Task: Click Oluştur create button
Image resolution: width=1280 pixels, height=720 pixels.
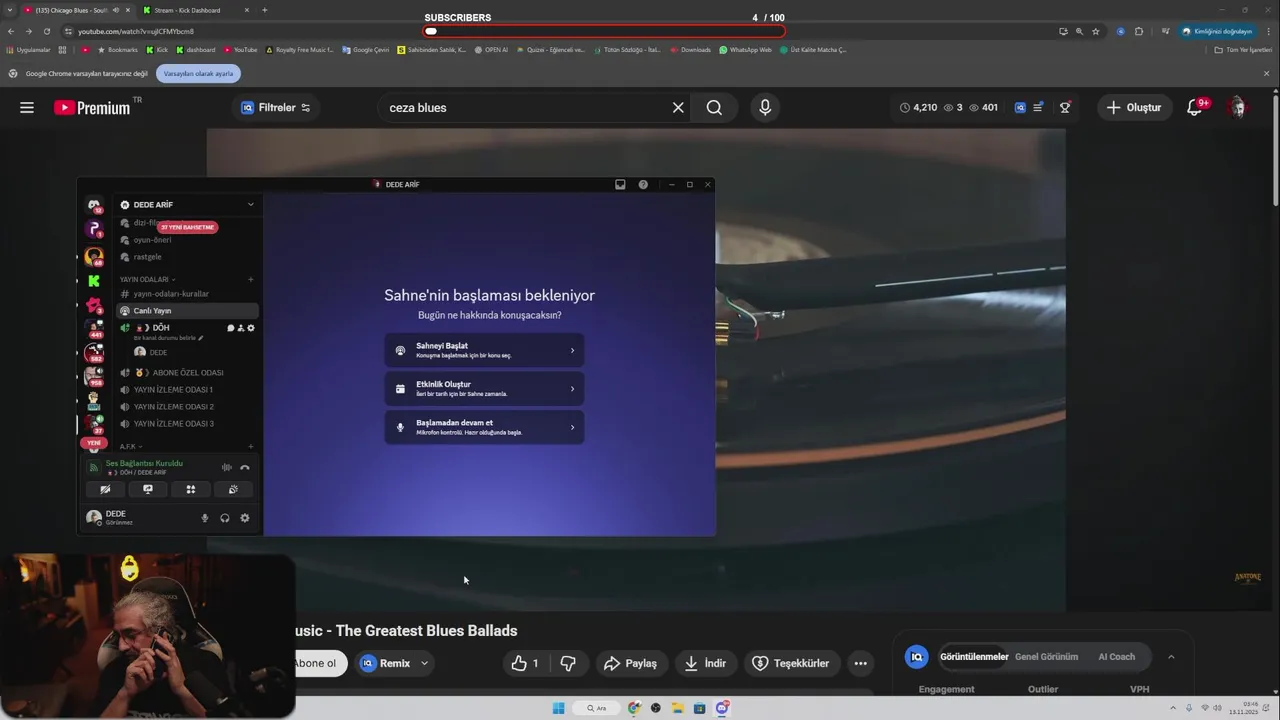Action: tap(1134, 108)
